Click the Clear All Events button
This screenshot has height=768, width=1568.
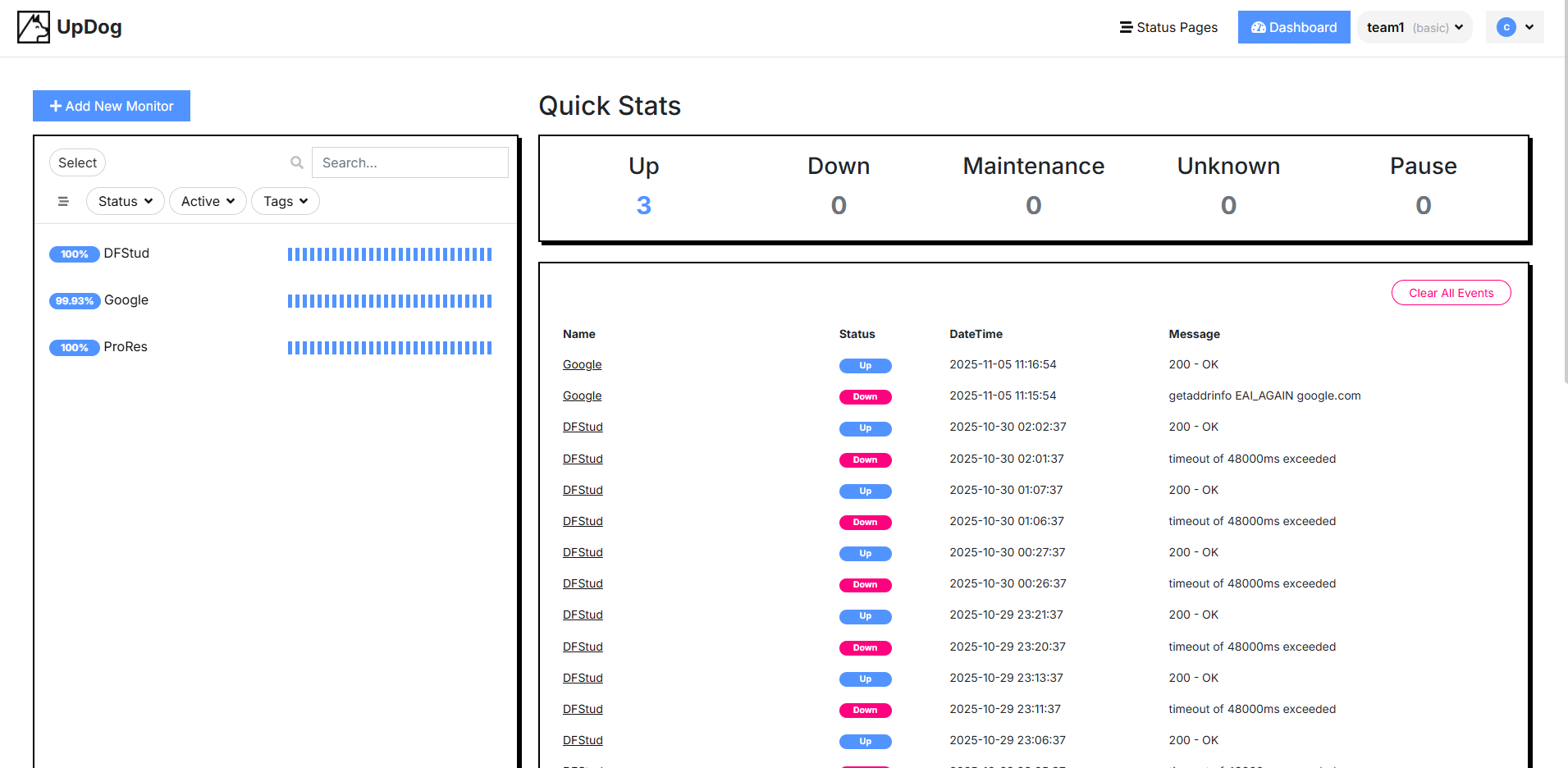[1451, 293]
